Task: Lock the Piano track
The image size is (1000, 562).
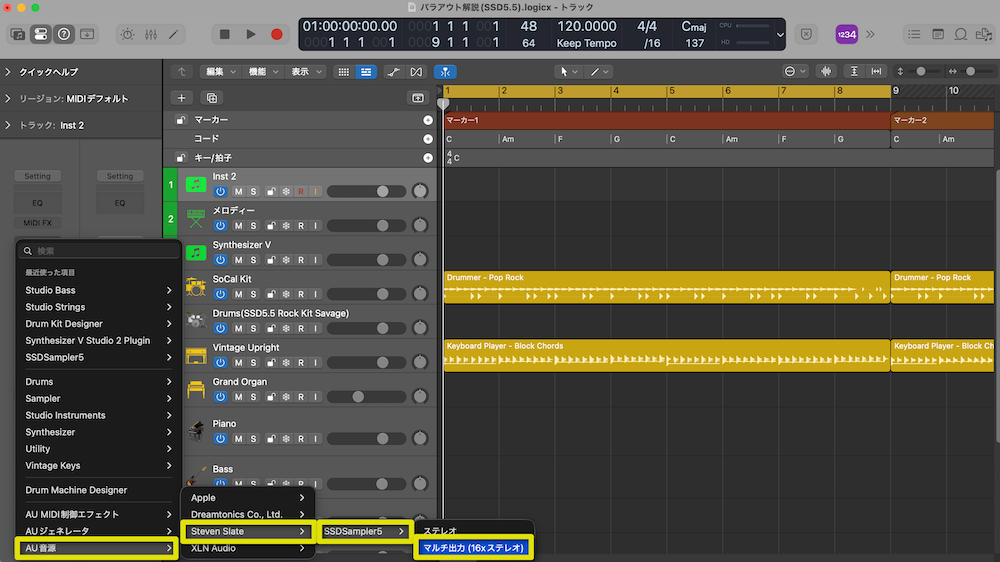Action: 271,439
